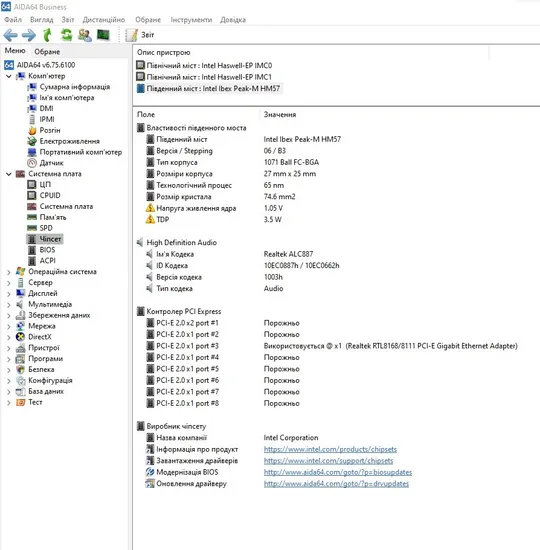Viewport: 540px width, 550px height.
Task: Open the aida64 drvupdates link
Action: click(336, 484)
